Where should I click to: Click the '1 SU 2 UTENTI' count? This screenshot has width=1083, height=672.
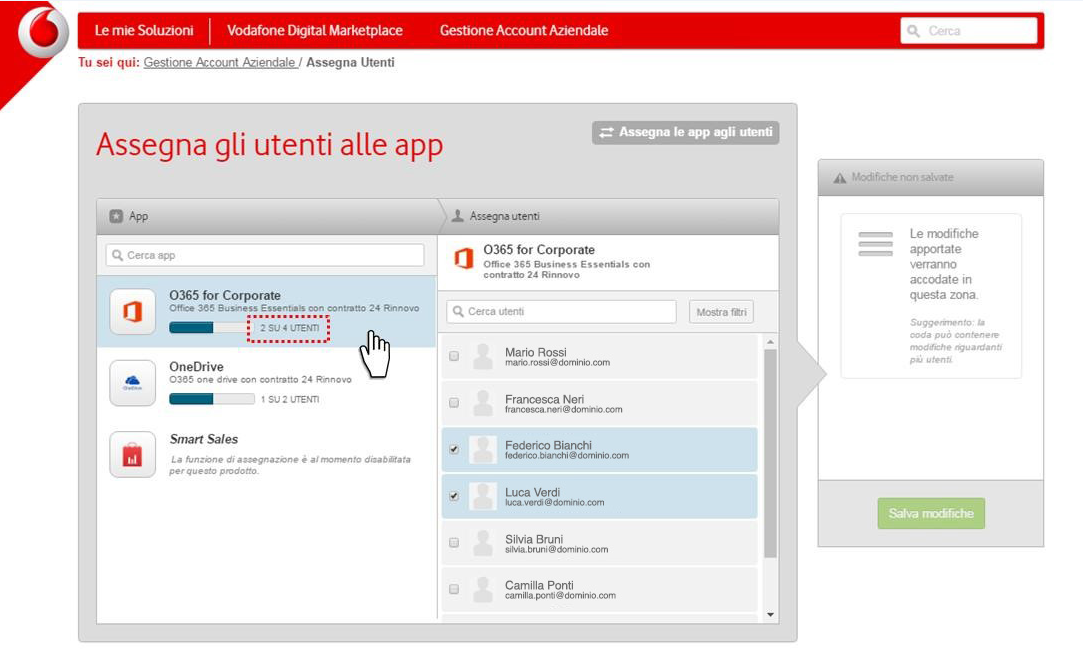(289, 399)
